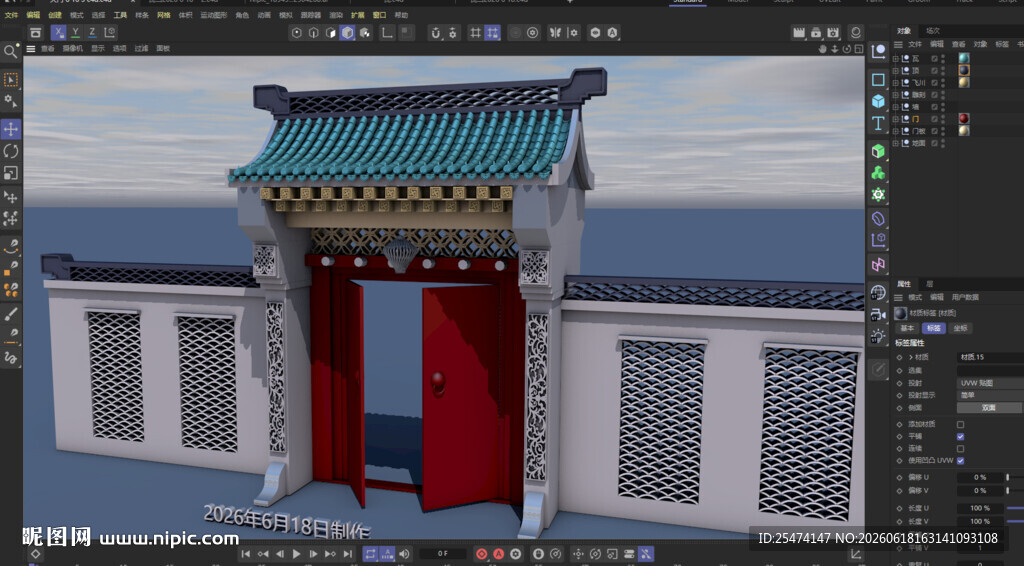
Task: Click the 基本 button in attributes
Action: click(907, 328)
